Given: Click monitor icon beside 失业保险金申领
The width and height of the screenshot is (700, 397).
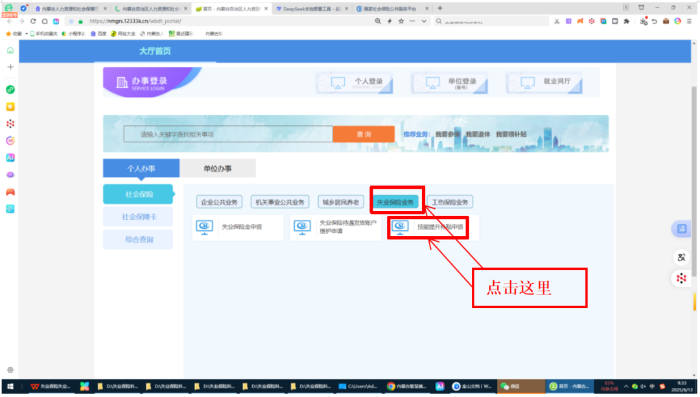Looking at the screenshot, I should pos(204,227).
